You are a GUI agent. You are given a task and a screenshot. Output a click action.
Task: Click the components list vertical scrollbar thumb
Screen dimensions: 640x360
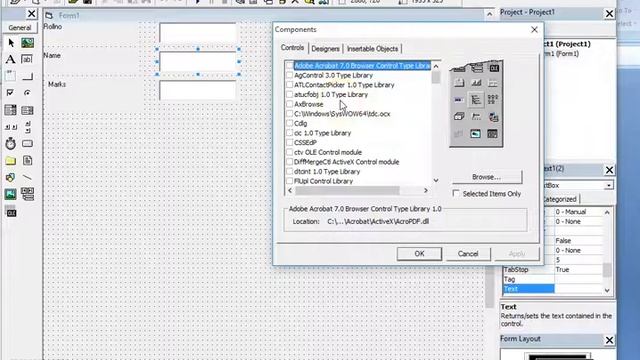(436, 77)
